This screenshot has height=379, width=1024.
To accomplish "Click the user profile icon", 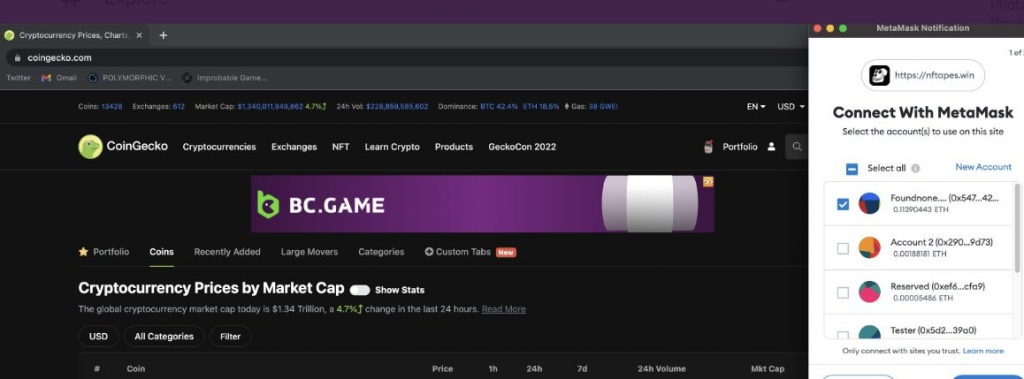I will tap(771, 146).
